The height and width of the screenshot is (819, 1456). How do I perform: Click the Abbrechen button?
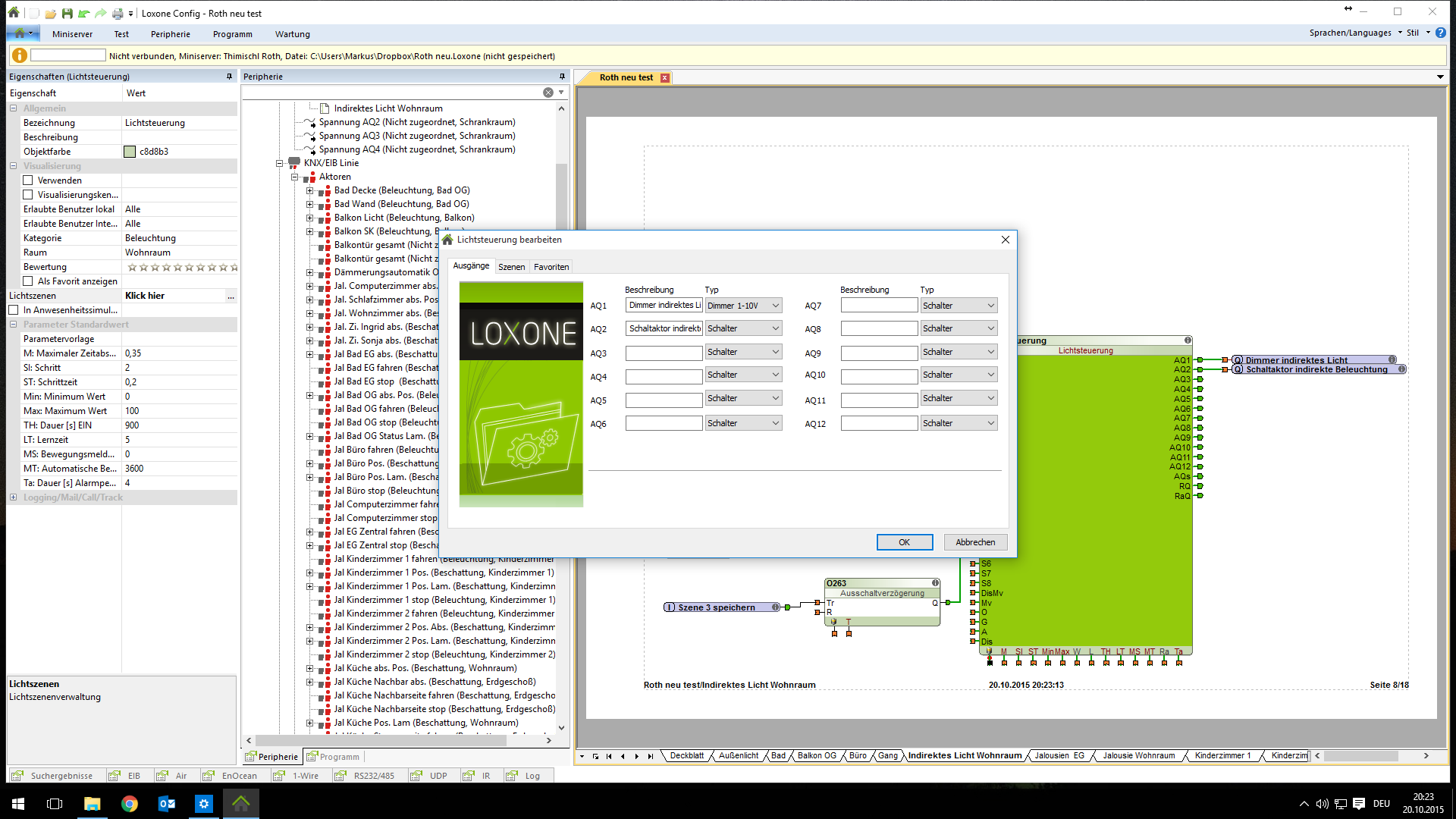tap(975, 542)
